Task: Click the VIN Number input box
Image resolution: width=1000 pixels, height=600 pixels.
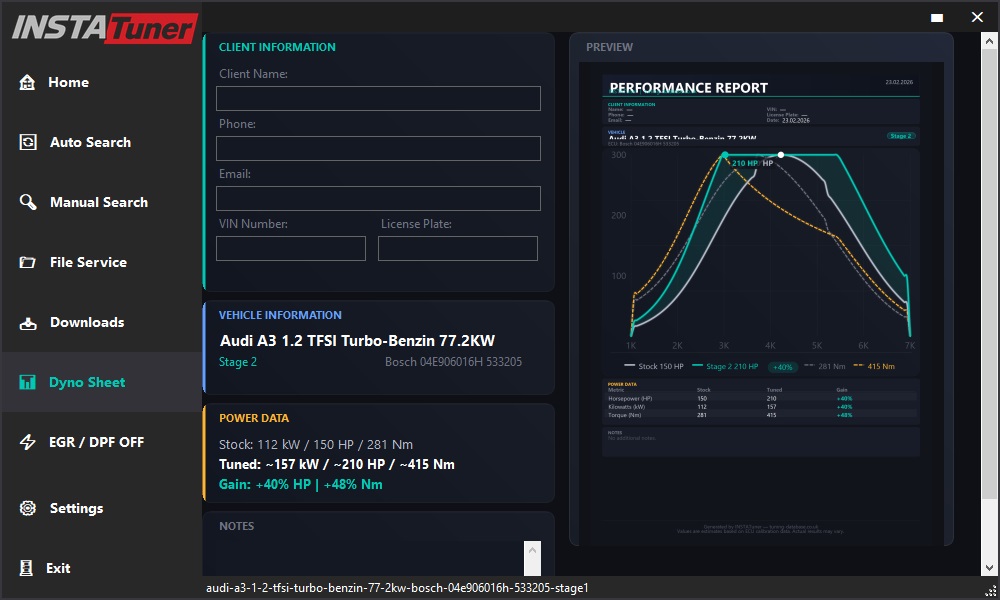Action: [290, 248]
